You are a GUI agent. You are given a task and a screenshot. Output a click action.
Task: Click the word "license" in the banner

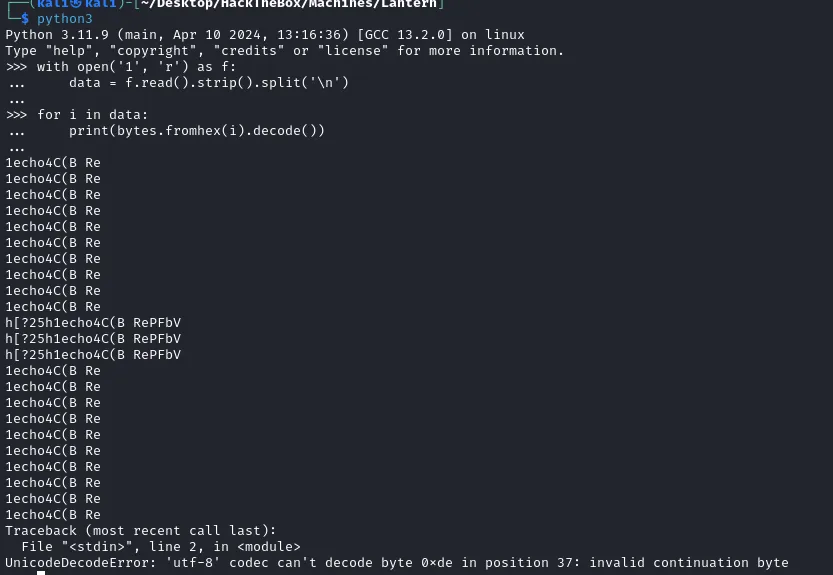[353, 51]
